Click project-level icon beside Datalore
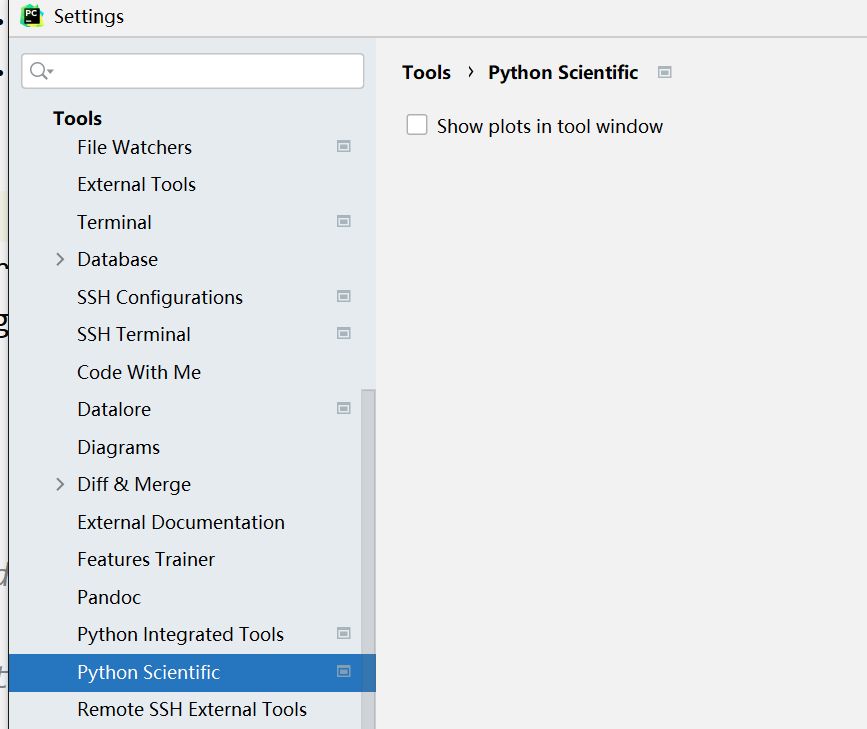The height and width of the screenshot is (729, 867). point(343,408)
